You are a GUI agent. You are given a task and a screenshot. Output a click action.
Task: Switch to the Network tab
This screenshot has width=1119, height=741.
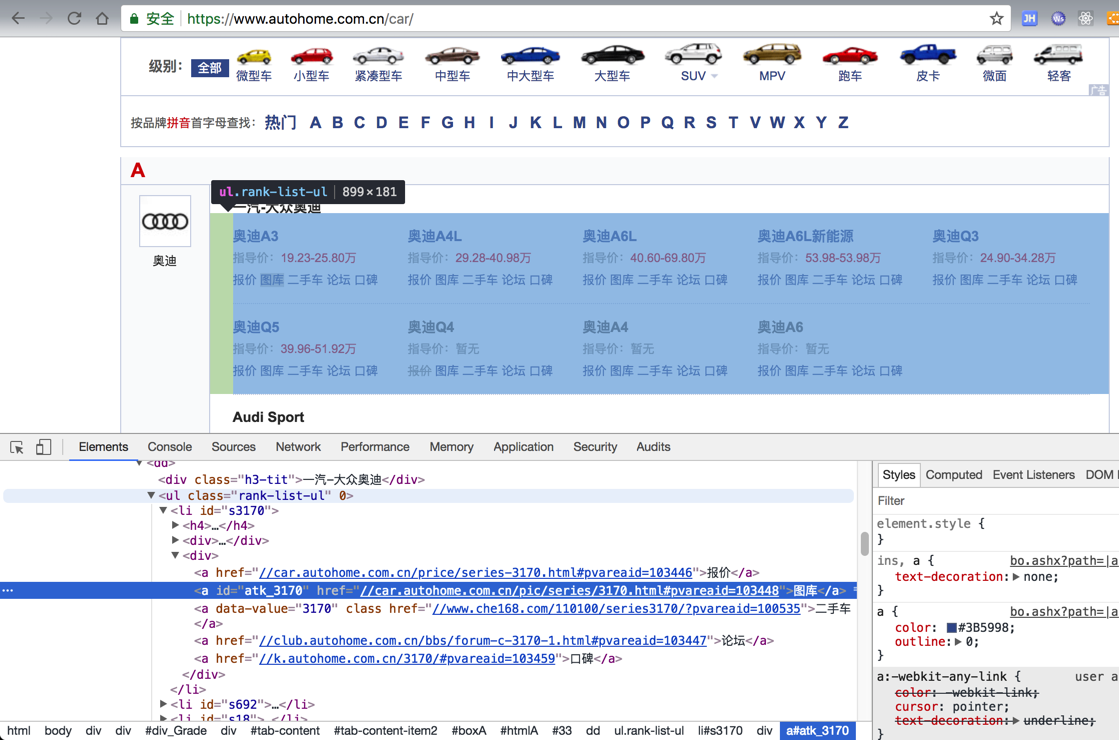[298, 447]
